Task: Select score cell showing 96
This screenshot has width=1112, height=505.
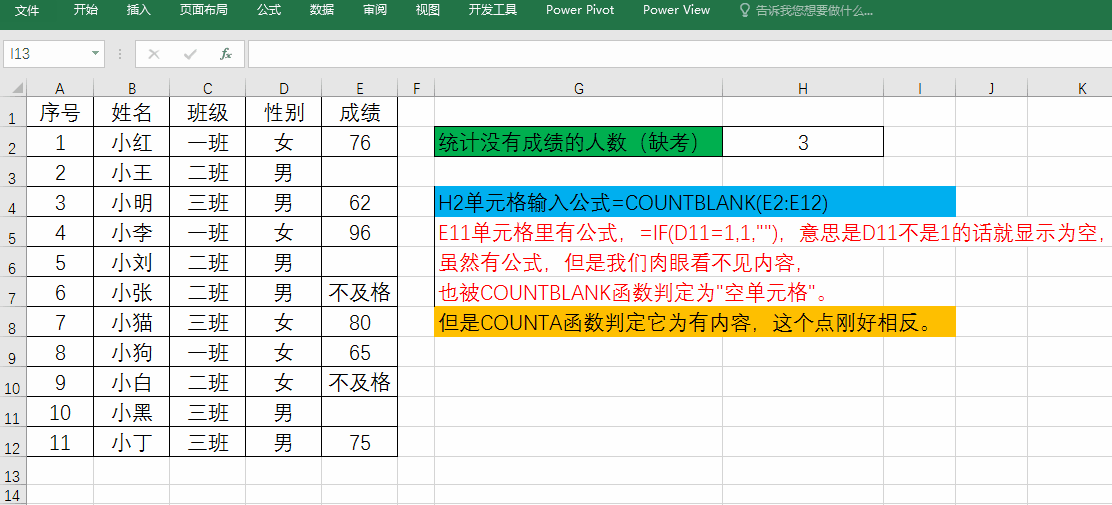Action: 360,233
